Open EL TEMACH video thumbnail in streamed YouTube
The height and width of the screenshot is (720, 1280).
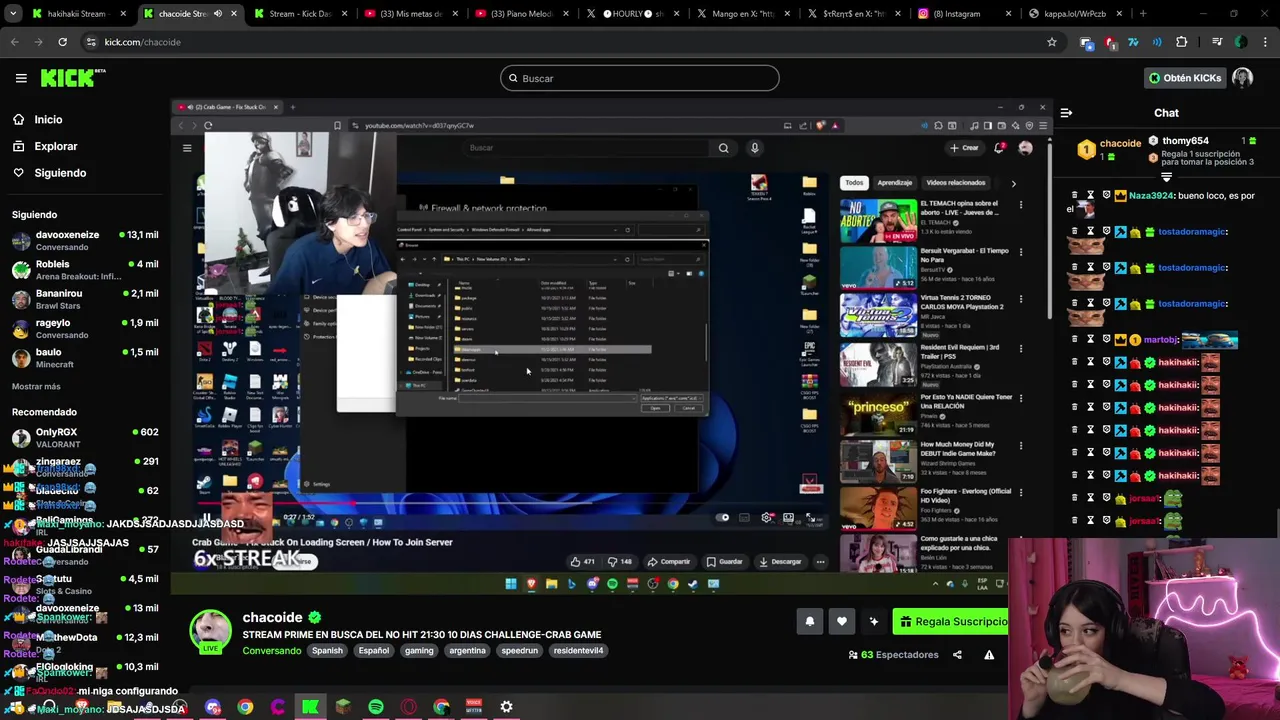(878, 221)
